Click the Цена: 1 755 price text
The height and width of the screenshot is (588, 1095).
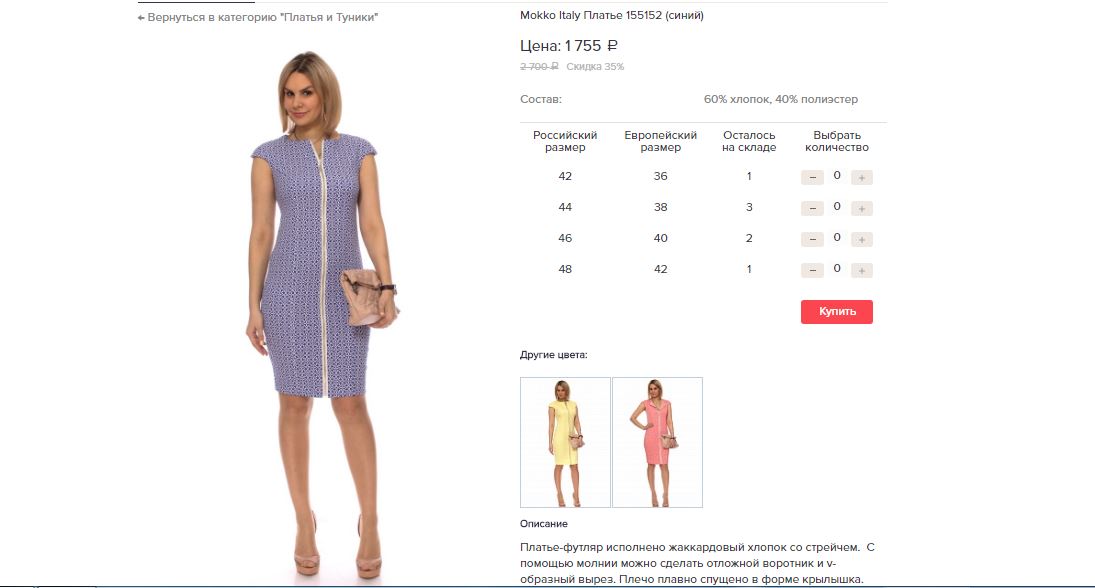point(568,46)
